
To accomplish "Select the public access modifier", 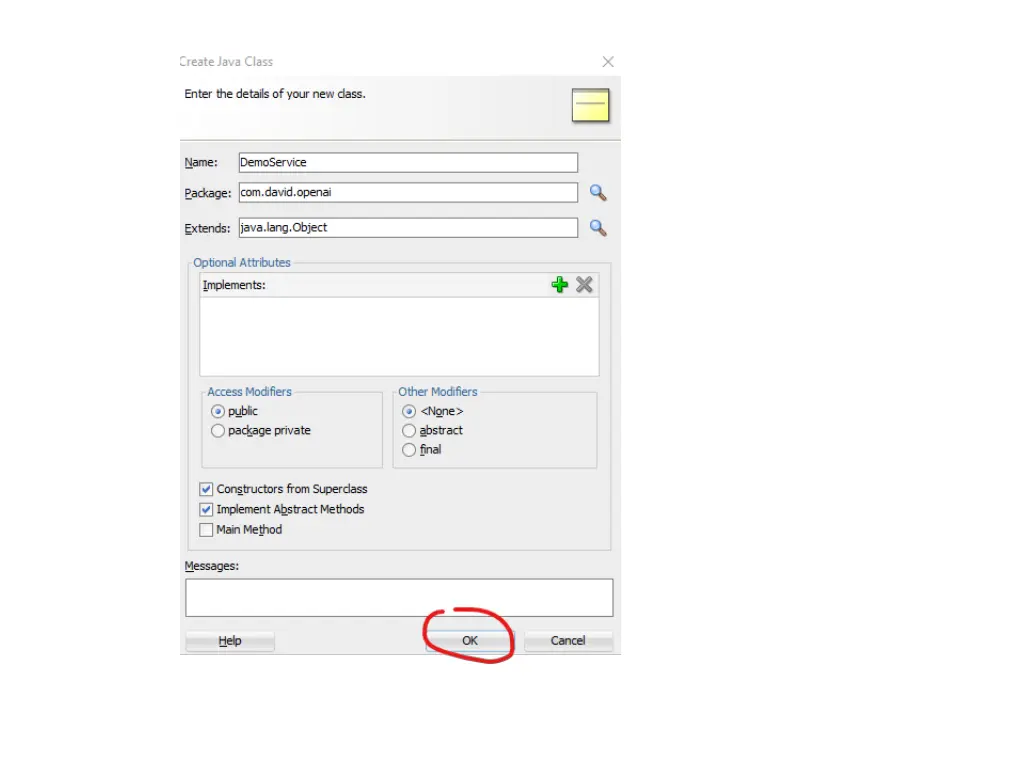I will 218,411.
